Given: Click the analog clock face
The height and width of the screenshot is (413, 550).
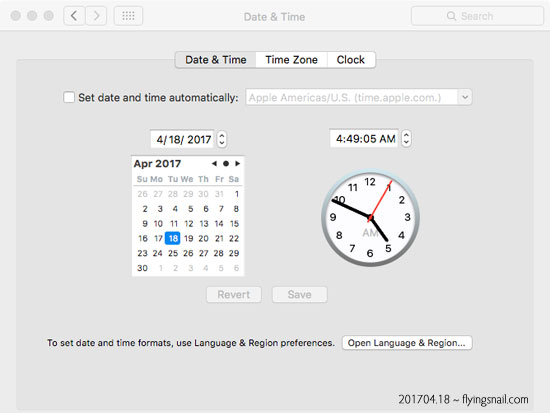Looking at the screenshot, I should tap(370, 218).
